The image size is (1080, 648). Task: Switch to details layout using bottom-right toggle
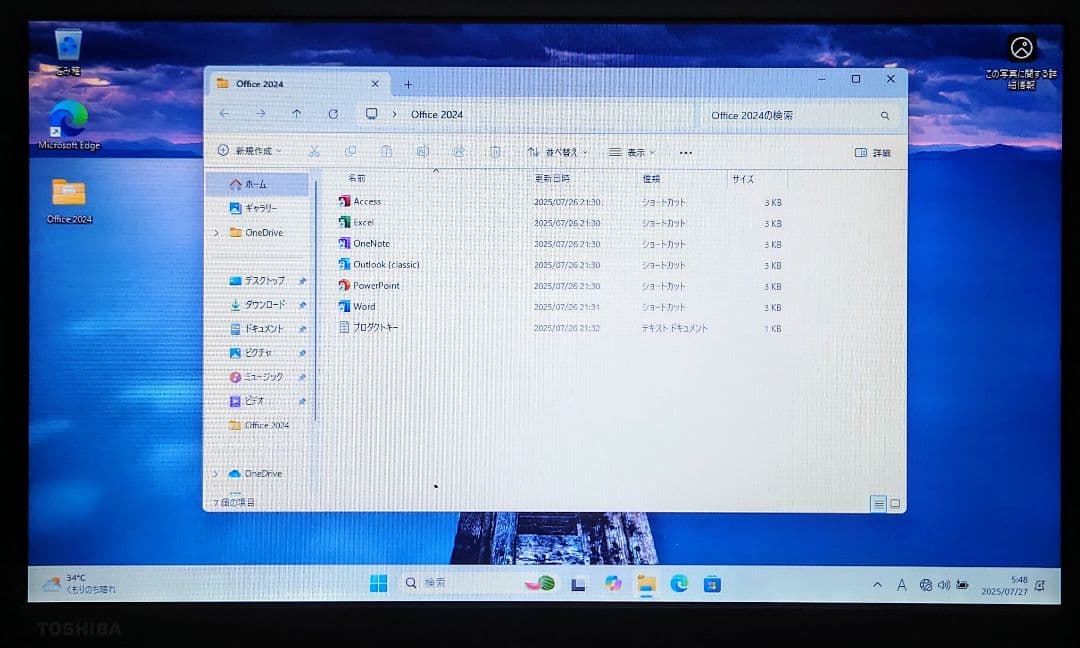879,504
